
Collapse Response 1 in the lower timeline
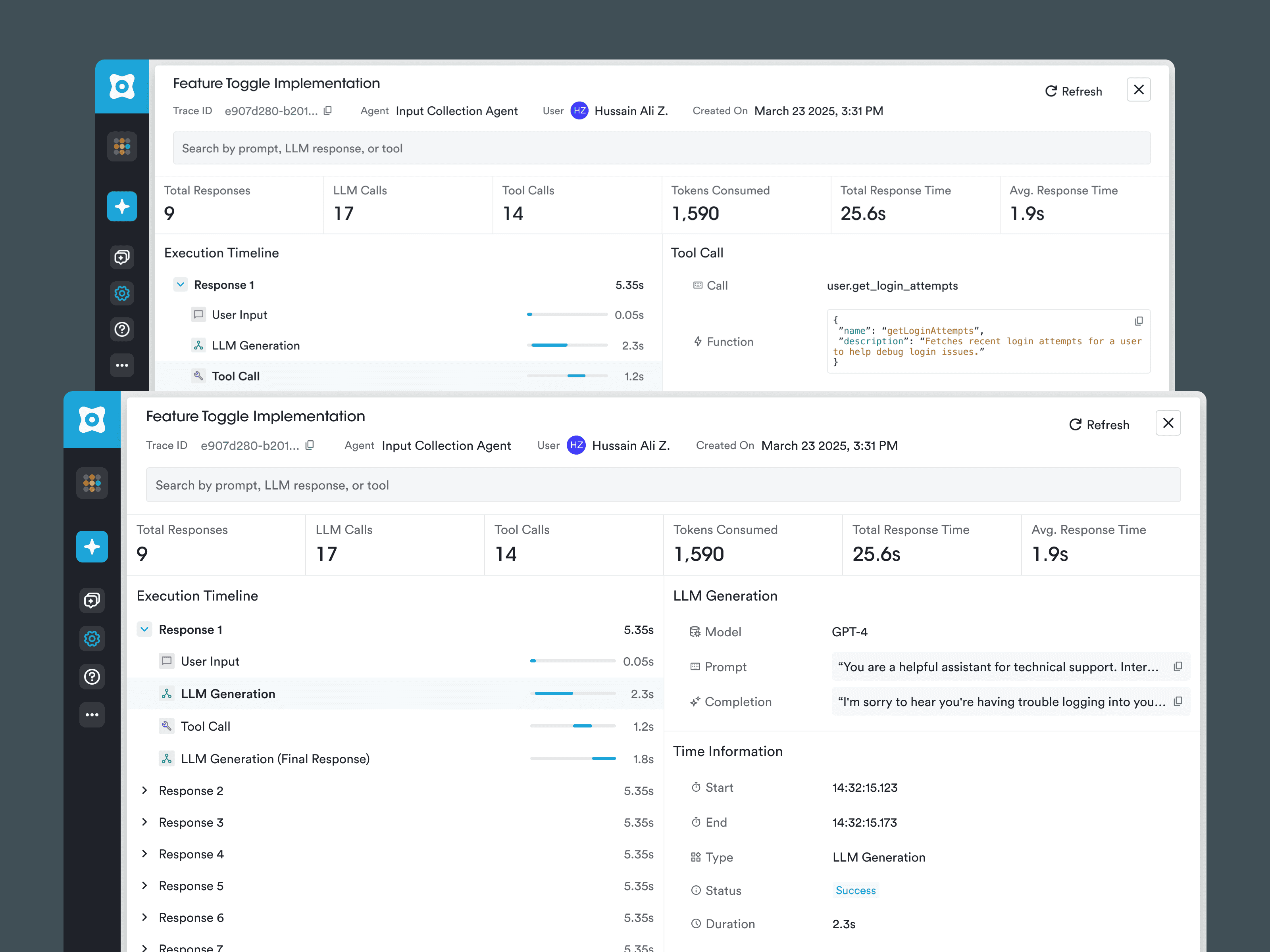point(145,630)
